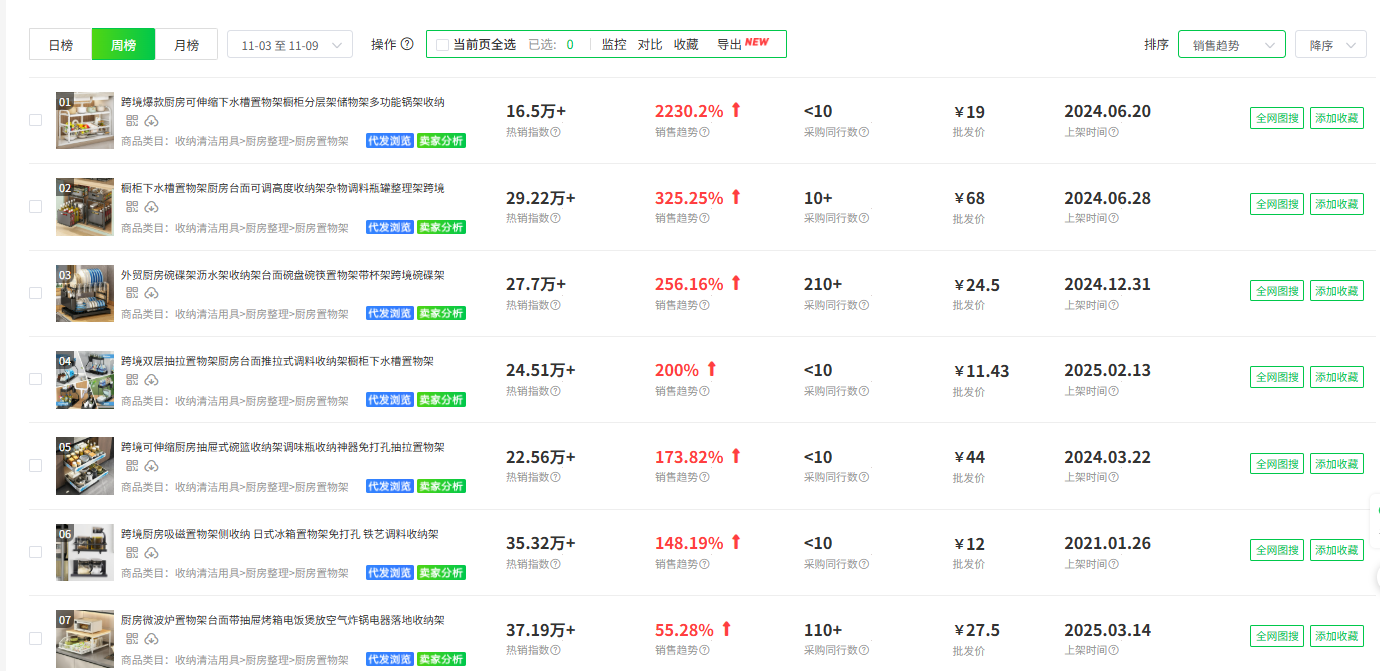Click 添加收藏 on rank 07 row
This screenshot has width=1380, height=671.
coord(1336,635)
